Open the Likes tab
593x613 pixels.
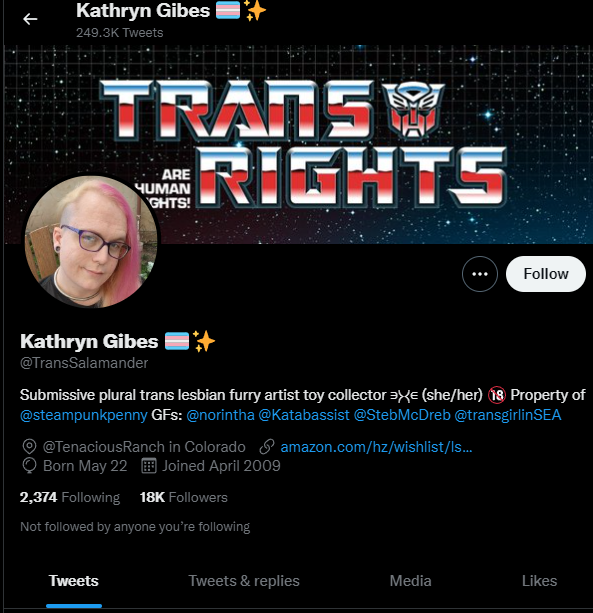[x=539, y=581]
